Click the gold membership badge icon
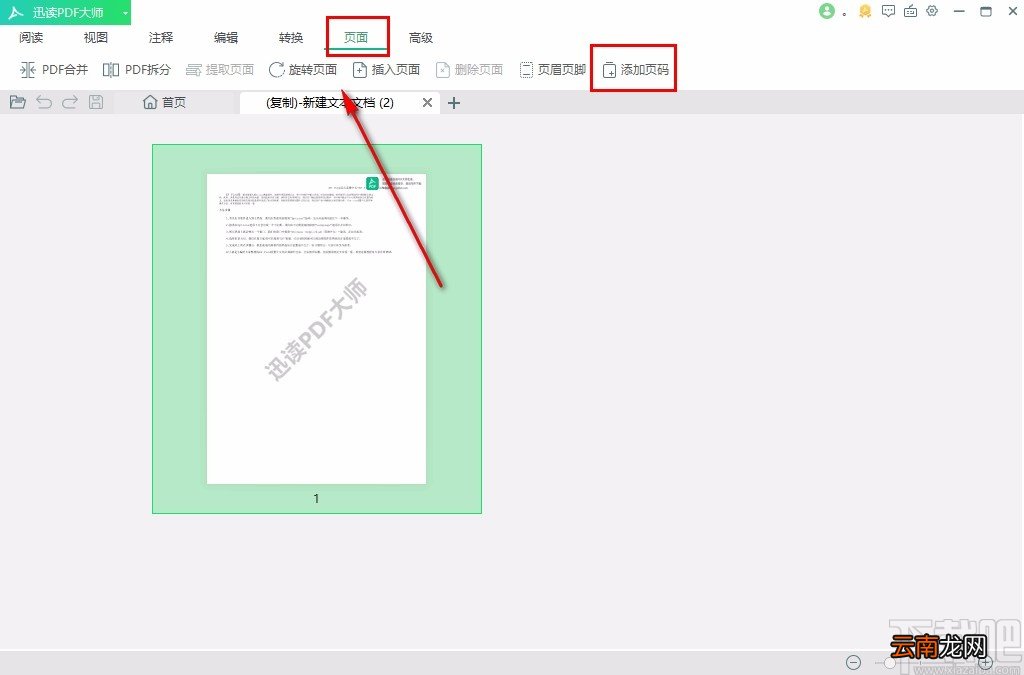The image size is (1024, 675). 865,11
